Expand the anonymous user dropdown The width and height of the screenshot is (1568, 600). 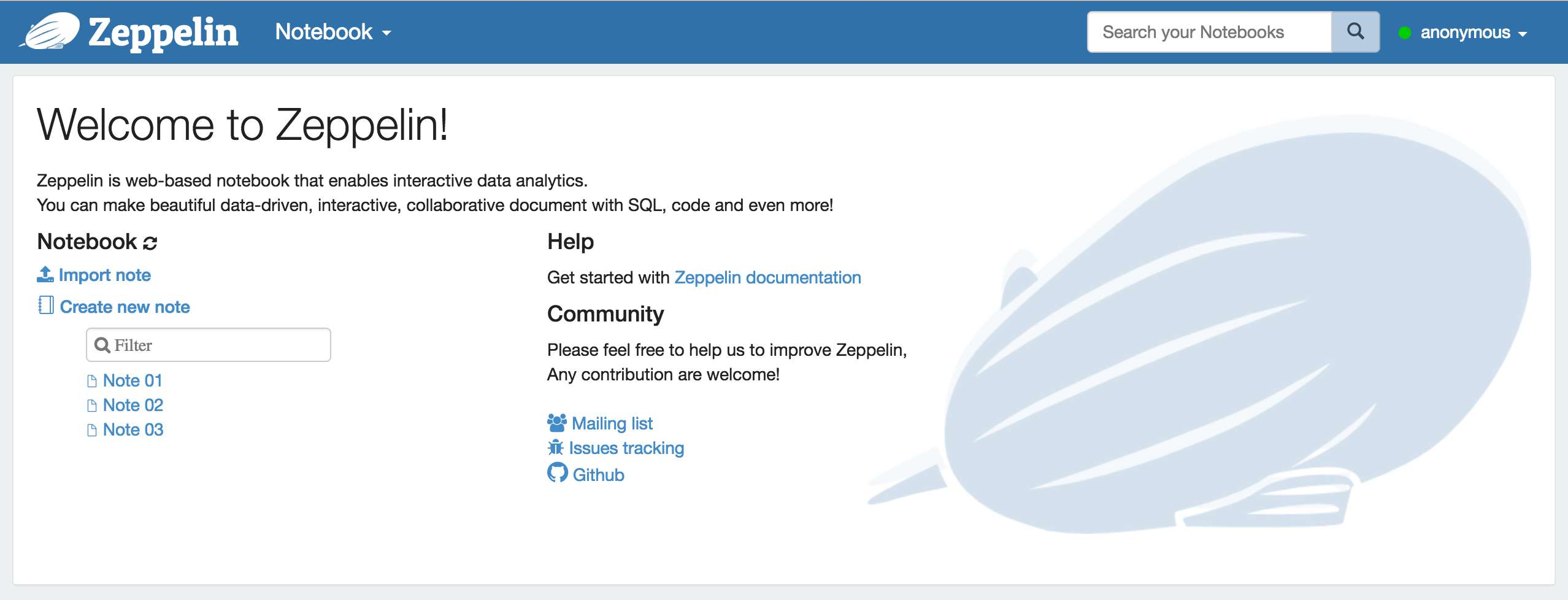(x=1472, y=33)
